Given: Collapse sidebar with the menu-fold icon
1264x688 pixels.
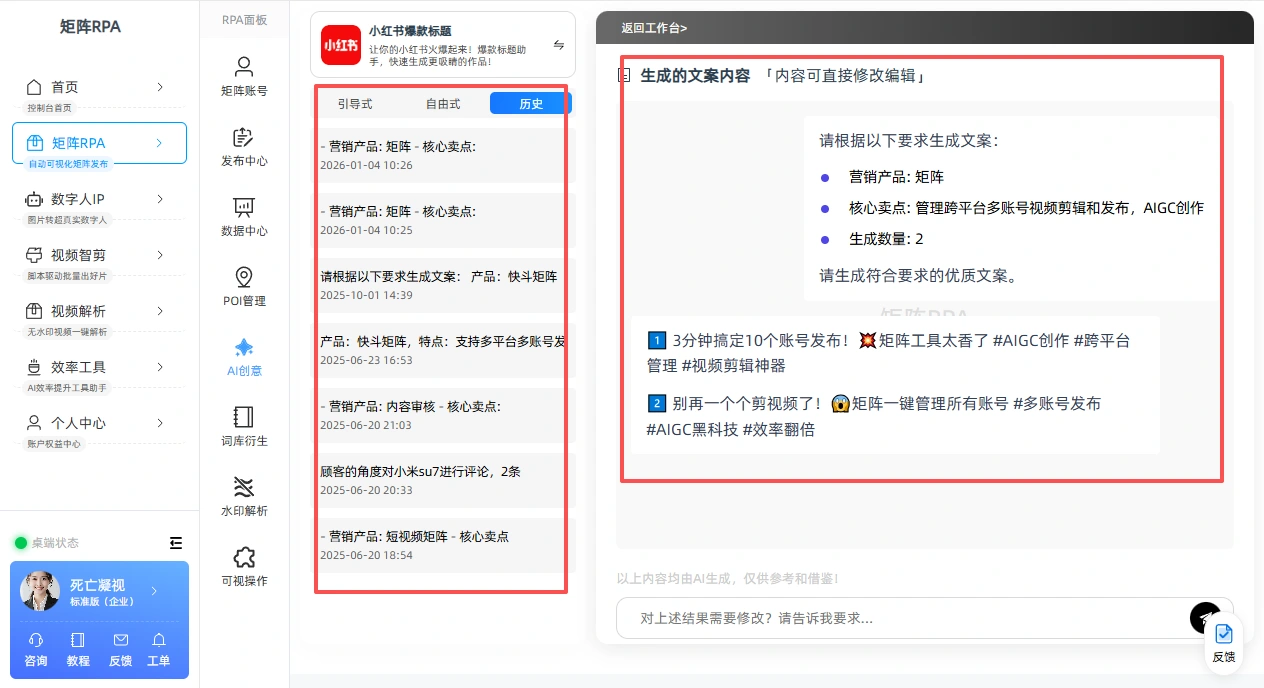Looking at the screenshot, I should click(176, 543).
